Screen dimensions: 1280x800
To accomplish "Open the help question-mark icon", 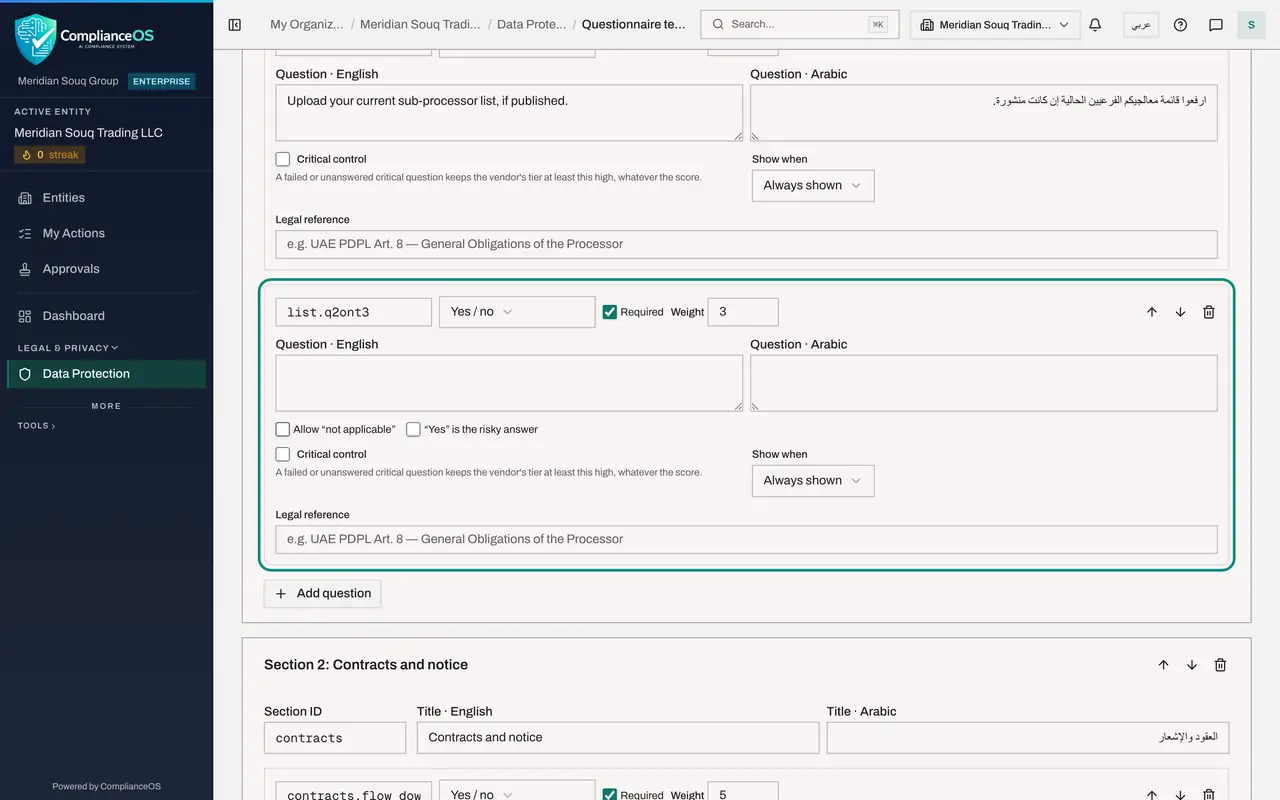I will [x=1180, y=25].
